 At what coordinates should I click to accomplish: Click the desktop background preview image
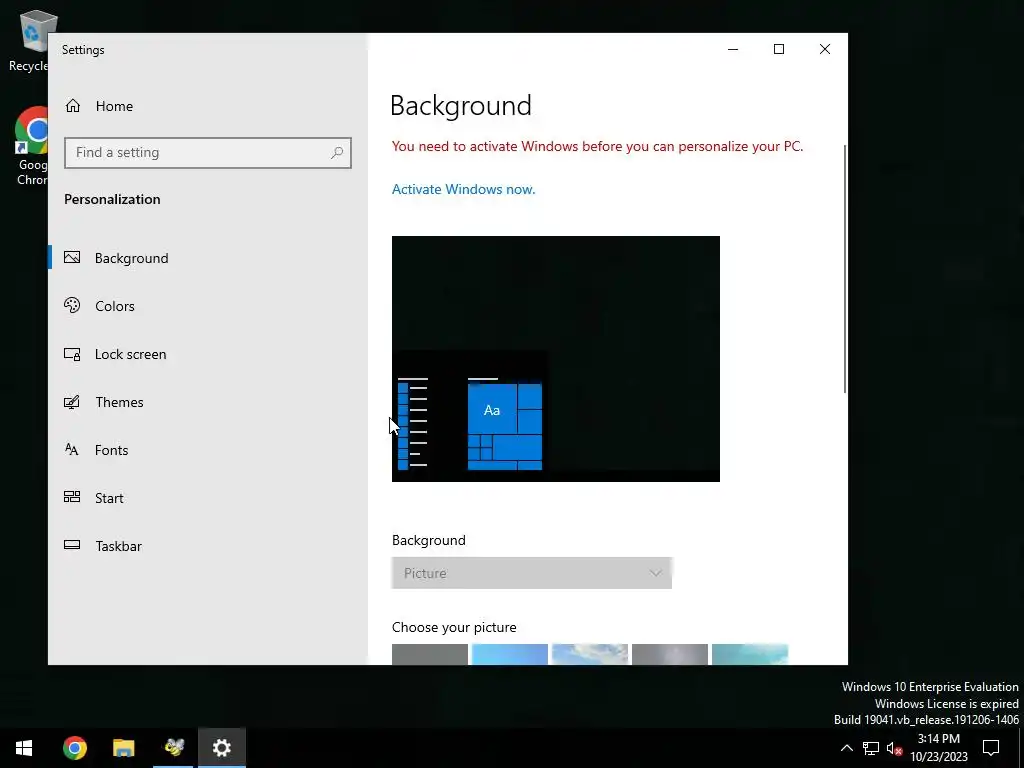[x=556, y=359]
